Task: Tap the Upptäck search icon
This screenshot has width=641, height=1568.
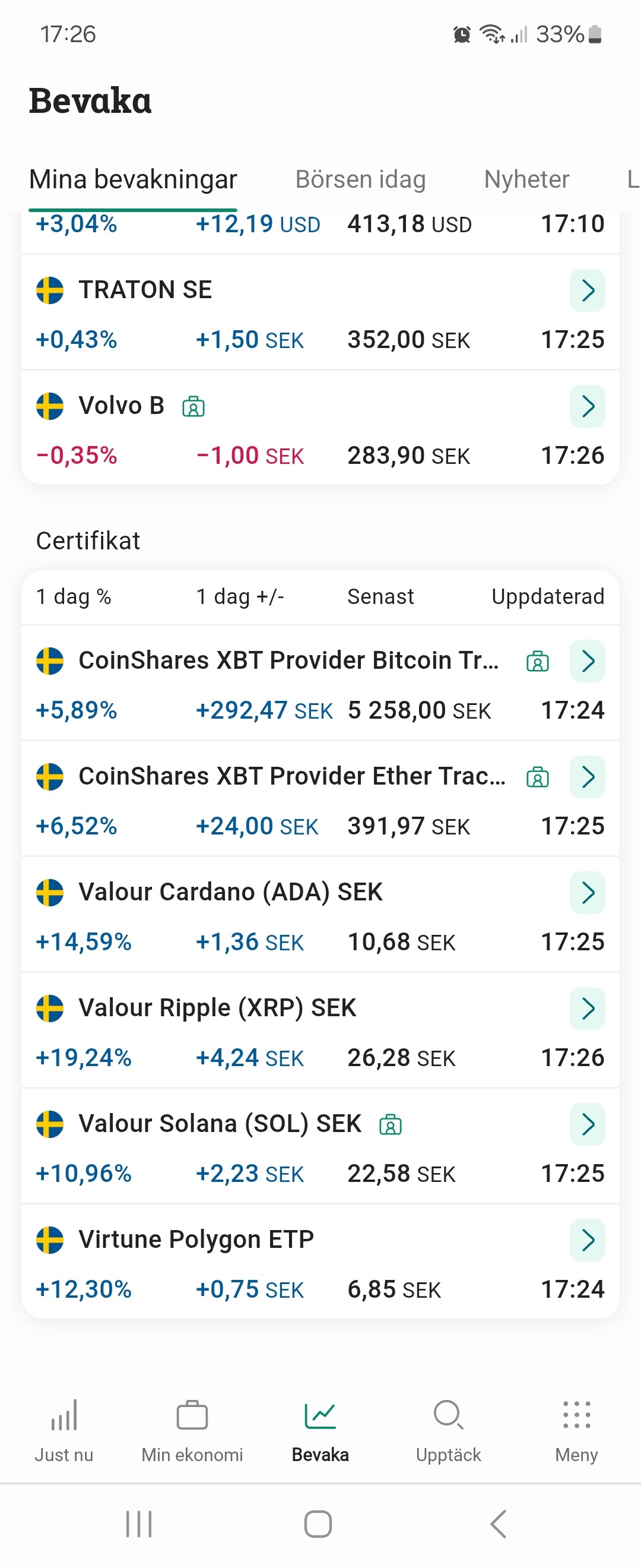Action: pos(448,1416)
